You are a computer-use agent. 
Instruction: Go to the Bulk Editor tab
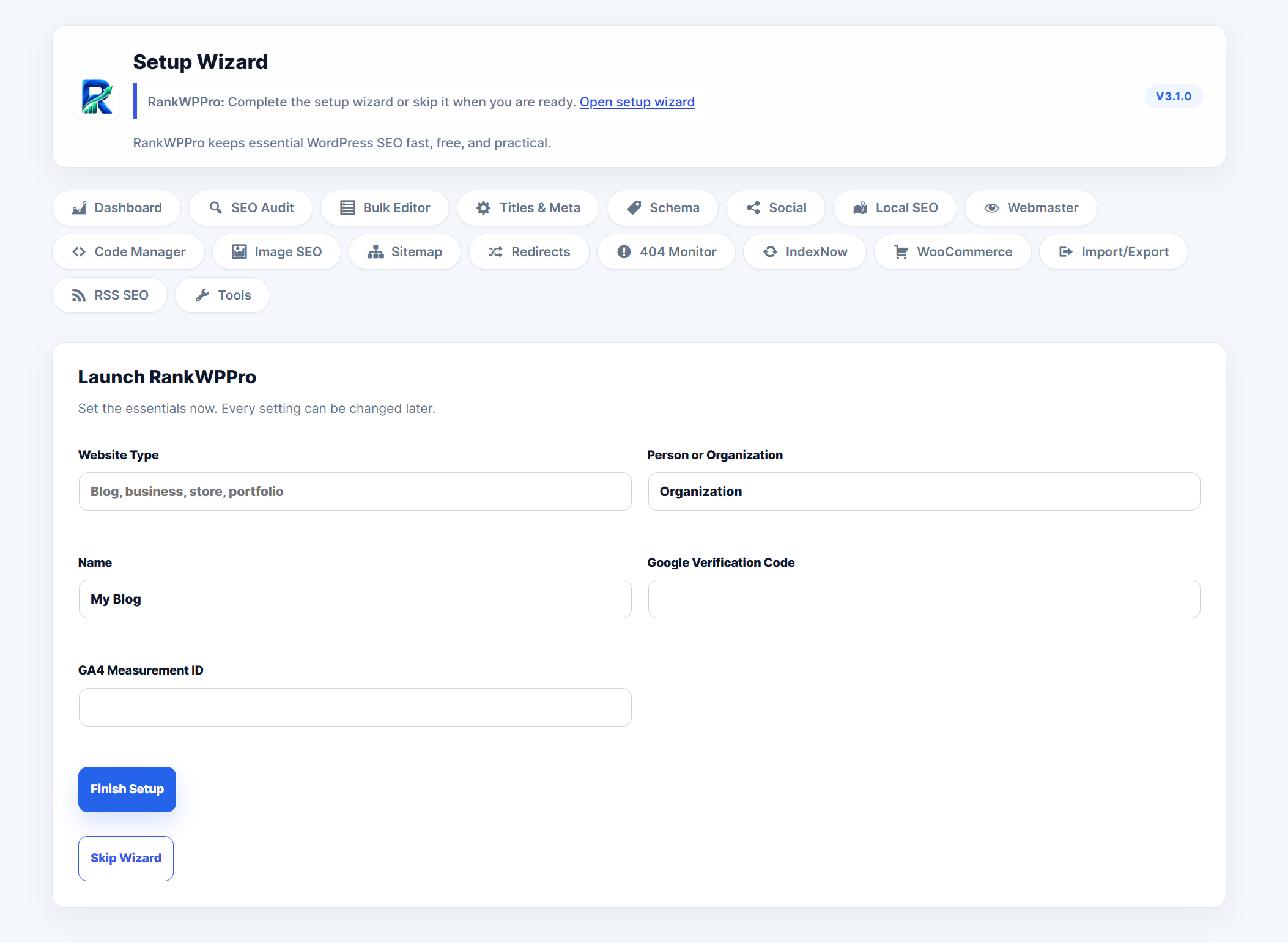click(385, 208)
